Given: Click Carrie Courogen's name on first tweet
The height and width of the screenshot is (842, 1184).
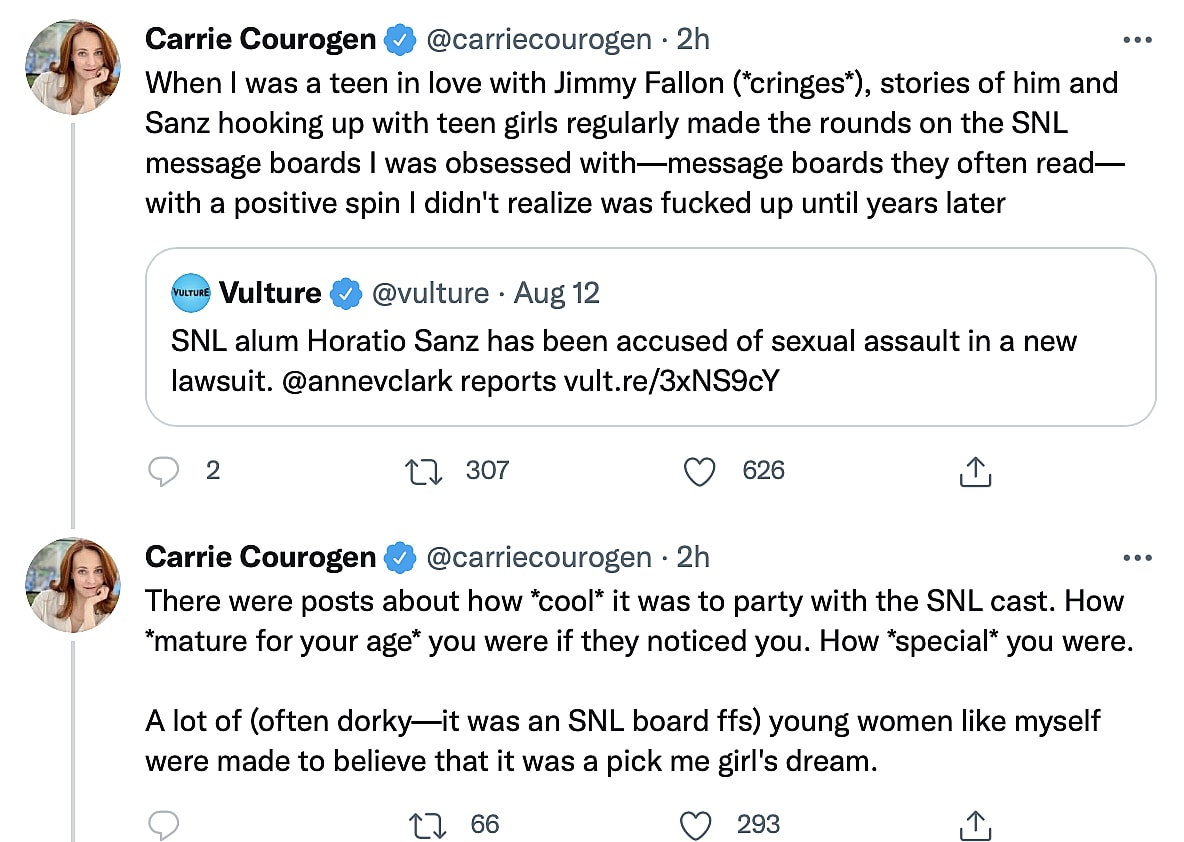Looking at the screenshot, I should click(261, 40).
